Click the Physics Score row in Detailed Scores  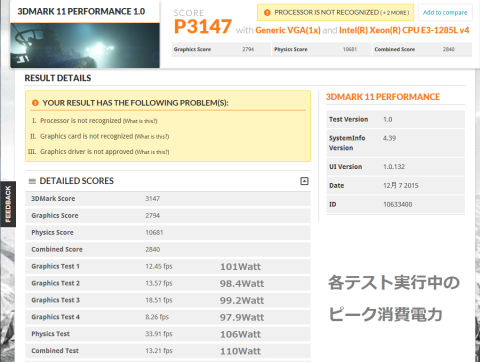pos(168,233)
